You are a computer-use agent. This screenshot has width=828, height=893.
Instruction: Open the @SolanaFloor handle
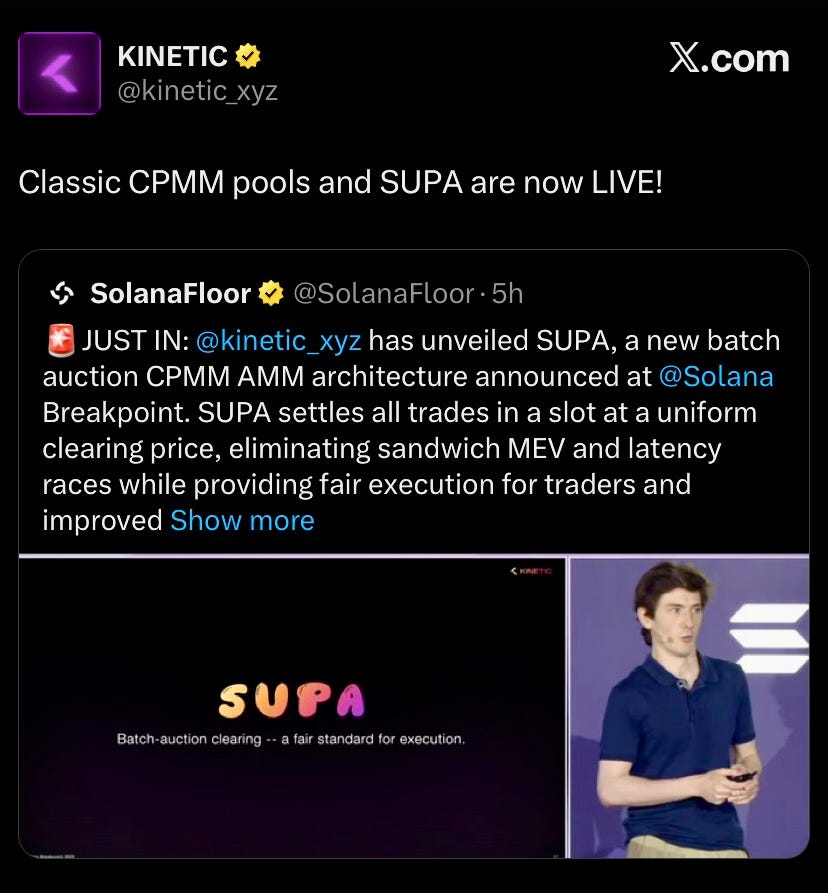pos(384,294)
